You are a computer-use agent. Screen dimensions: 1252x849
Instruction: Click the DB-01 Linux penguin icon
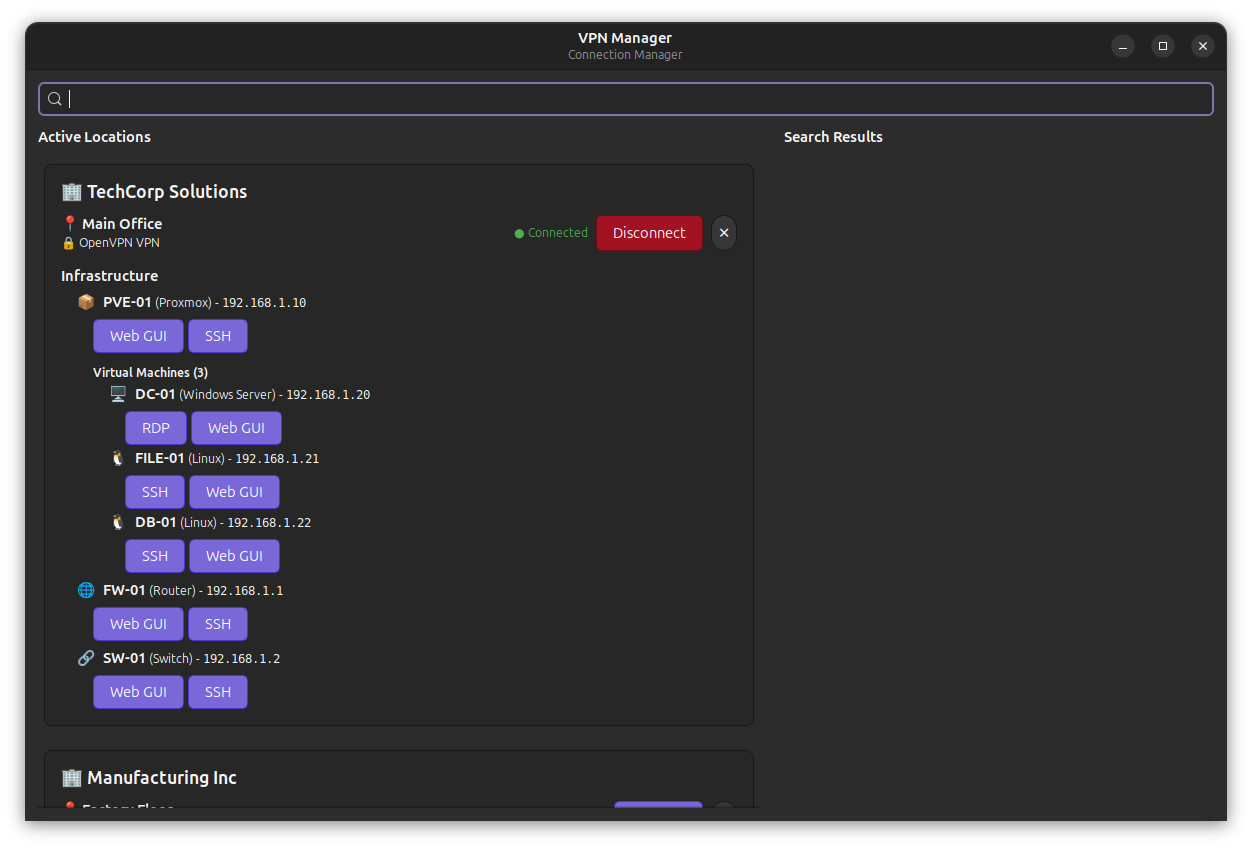(118, 522)
